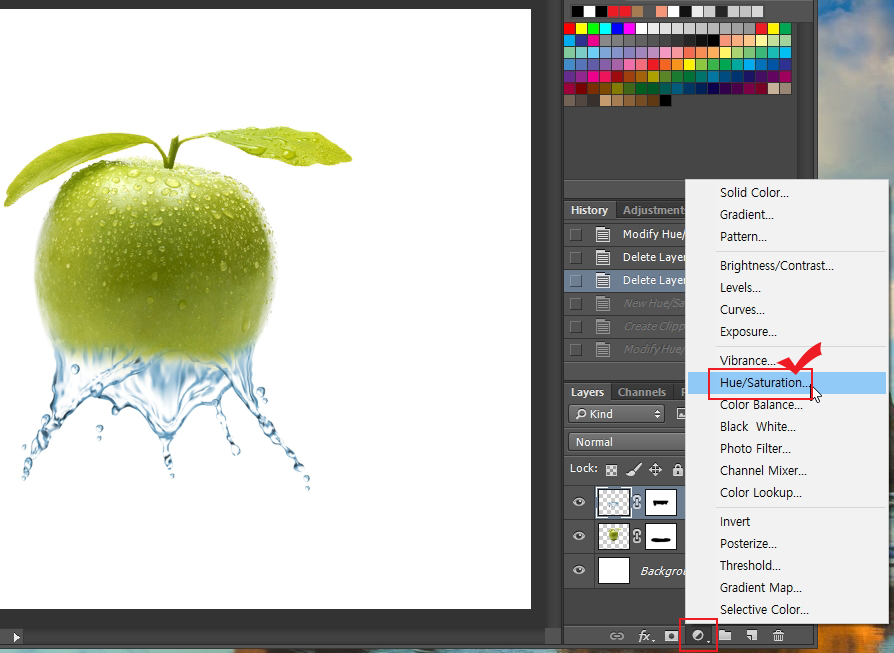Click document icon beside New Hue/Sa history state

pyautogui.click(x=603, y=303)
